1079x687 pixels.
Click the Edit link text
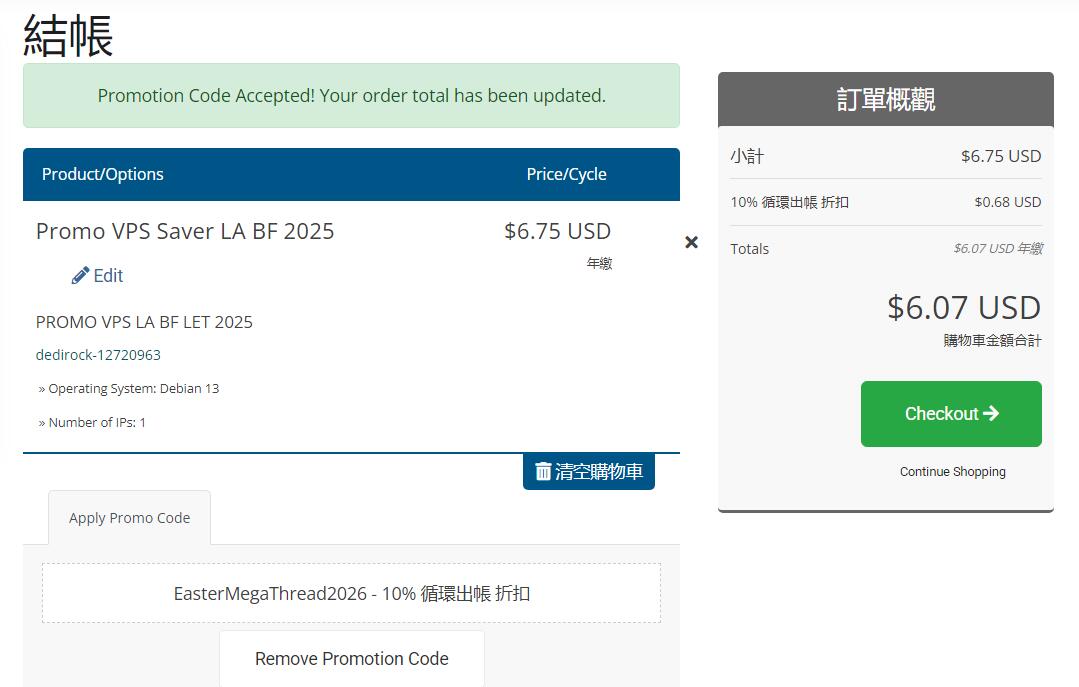point(108,276)
